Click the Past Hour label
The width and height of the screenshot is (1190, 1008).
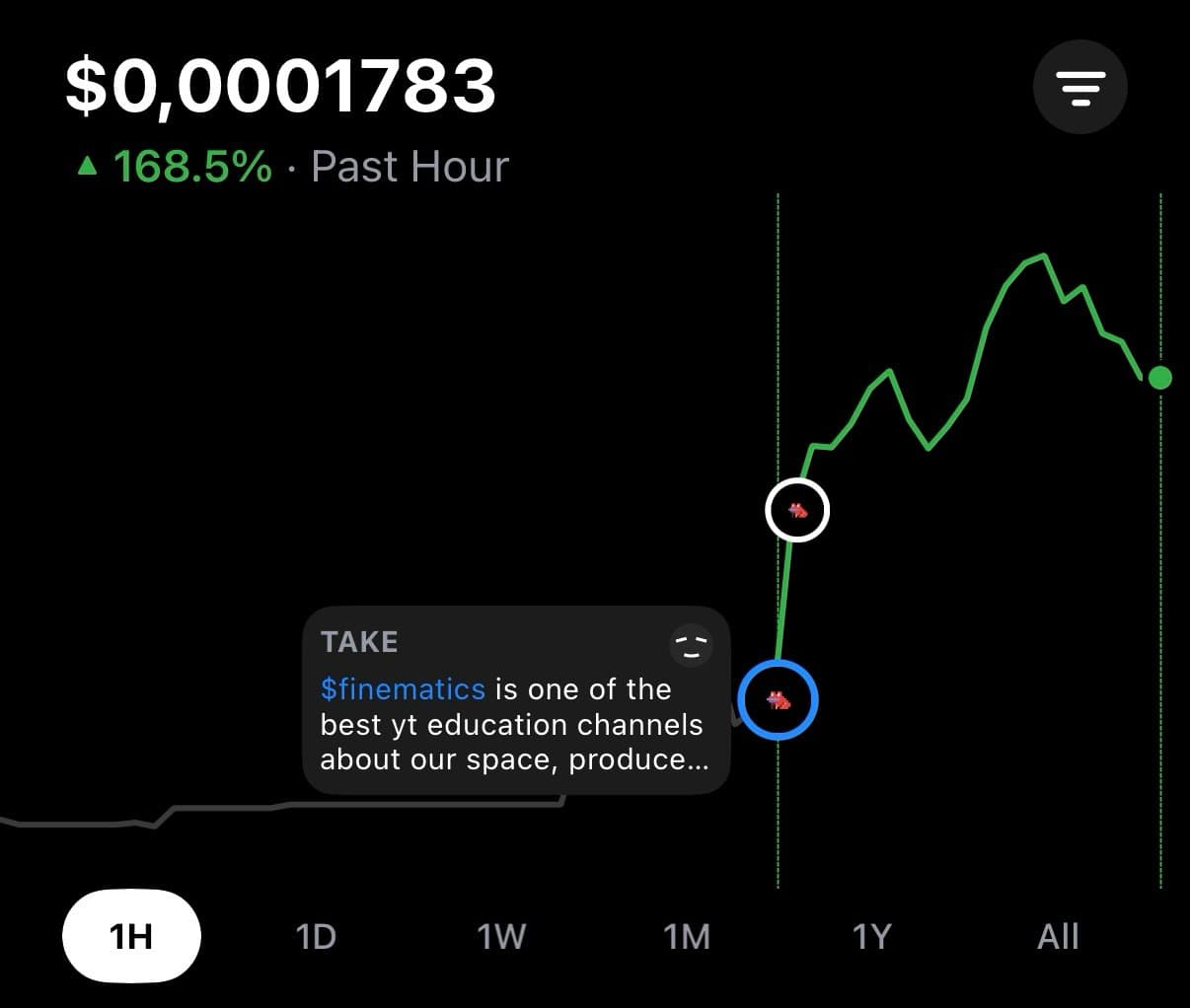coord(409,167)
